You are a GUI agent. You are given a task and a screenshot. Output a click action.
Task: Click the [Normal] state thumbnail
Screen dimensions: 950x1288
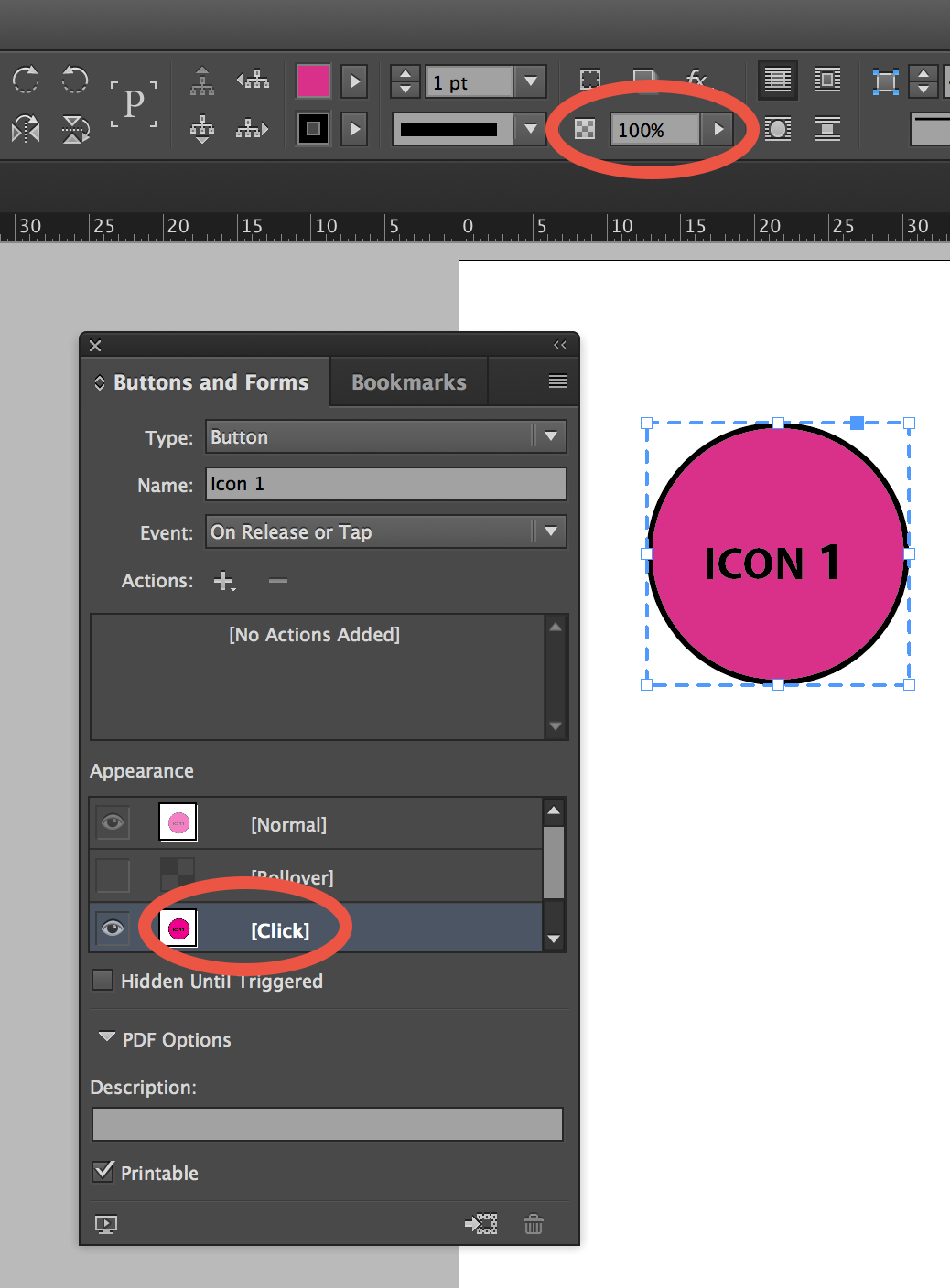pos(178,822)
